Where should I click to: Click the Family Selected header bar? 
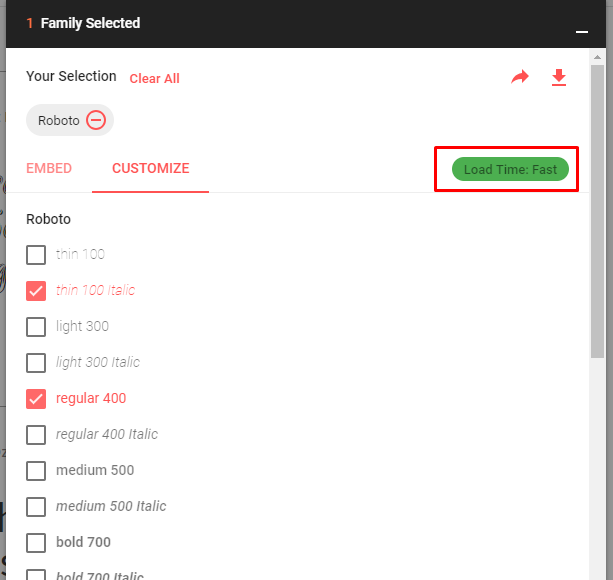[306, 23]
